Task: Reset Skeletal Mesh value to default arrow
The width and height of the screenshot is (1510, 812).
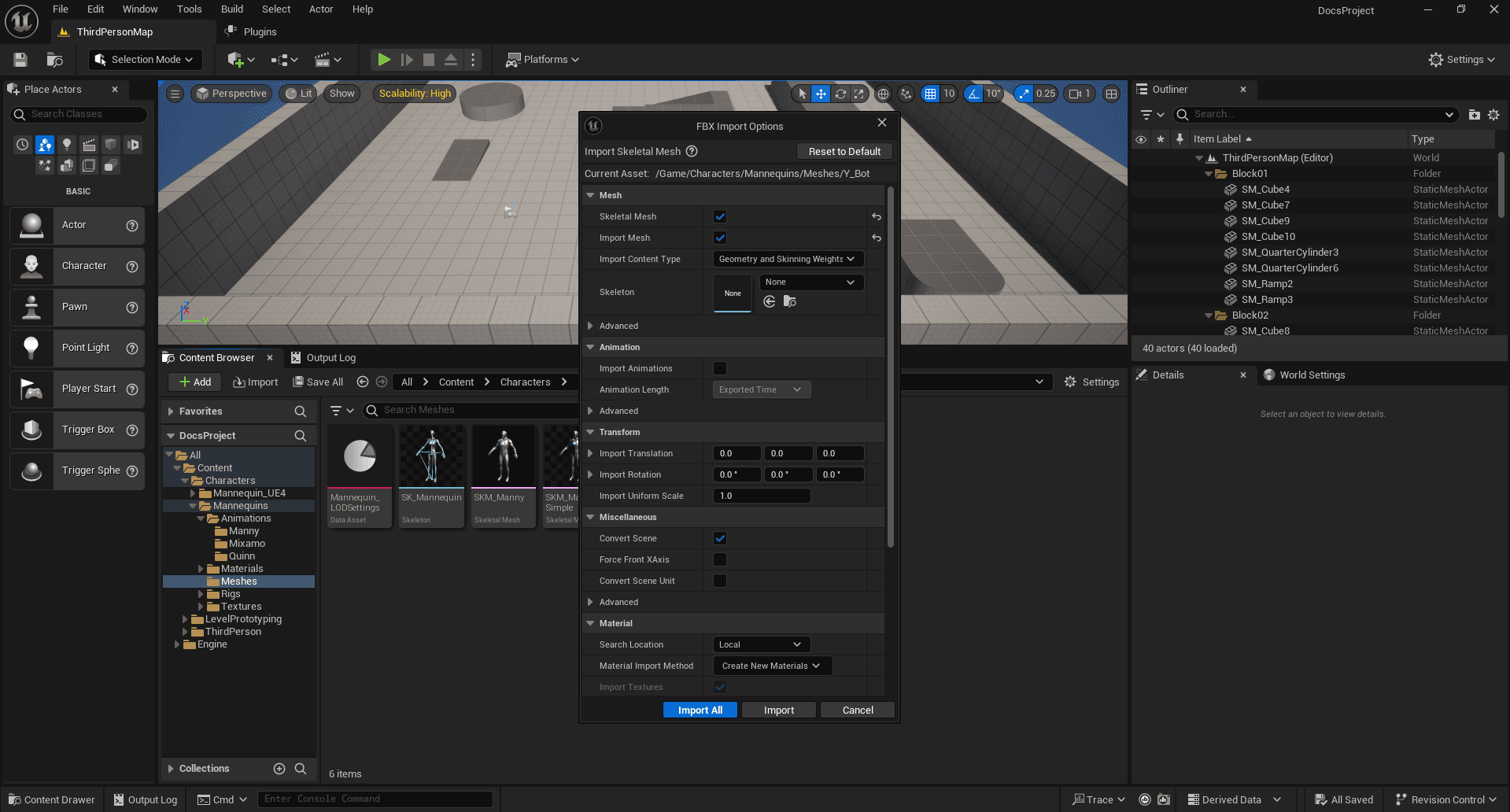Action: pyautogui.click(x=876, y=216)
